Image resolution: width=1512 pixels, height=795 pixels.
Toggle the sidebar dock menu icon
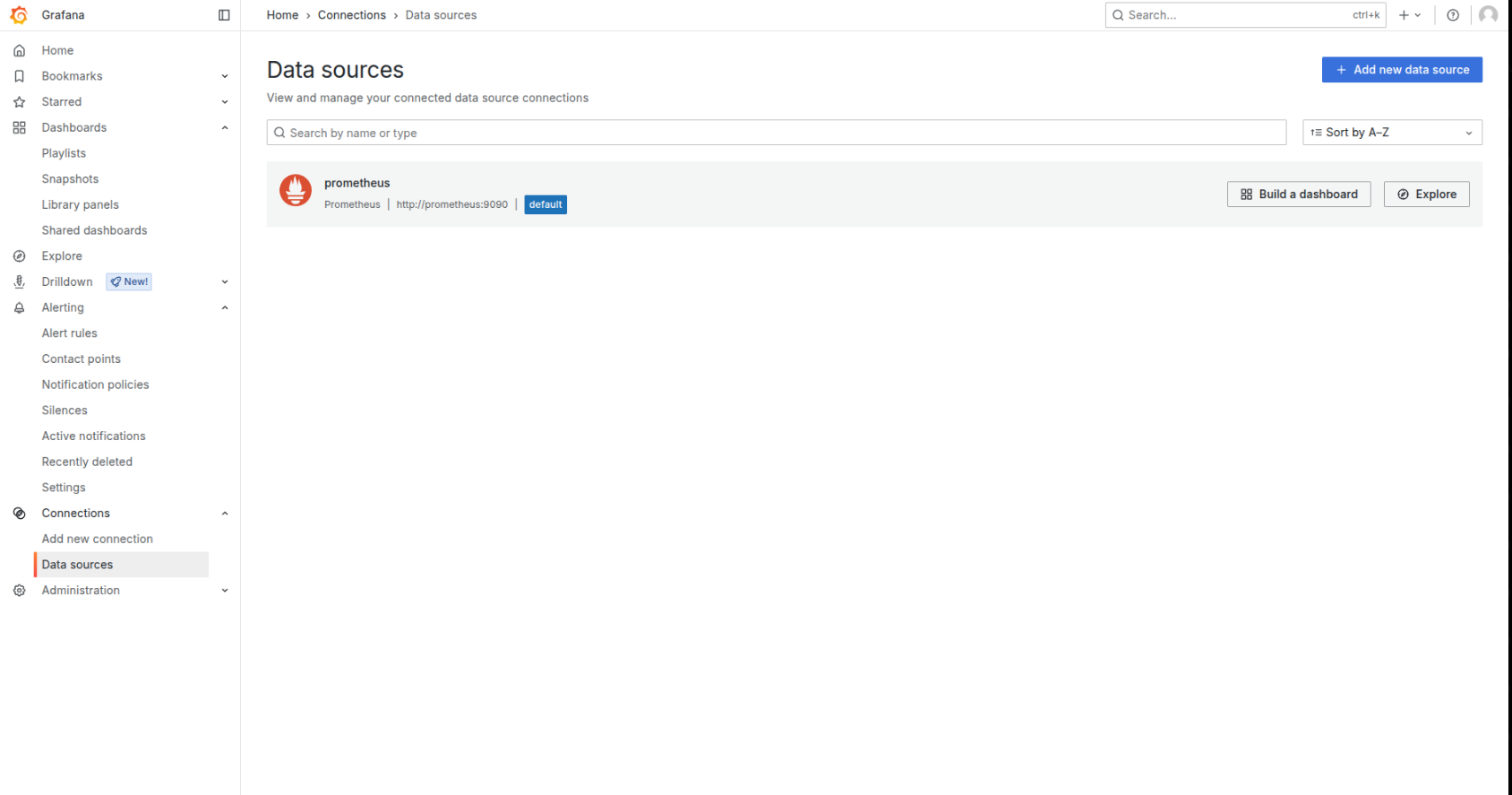coord(224,15)
